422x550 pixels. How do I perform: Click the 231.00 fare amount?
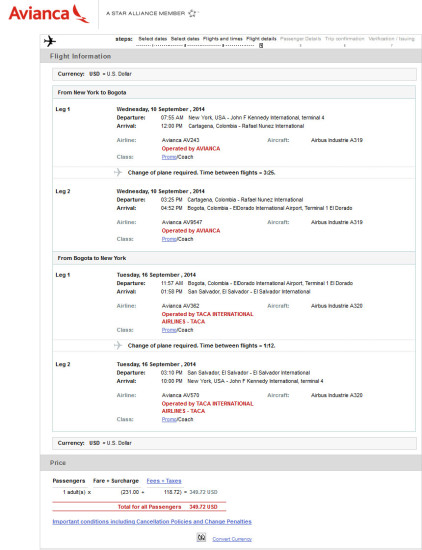[130, 492]
